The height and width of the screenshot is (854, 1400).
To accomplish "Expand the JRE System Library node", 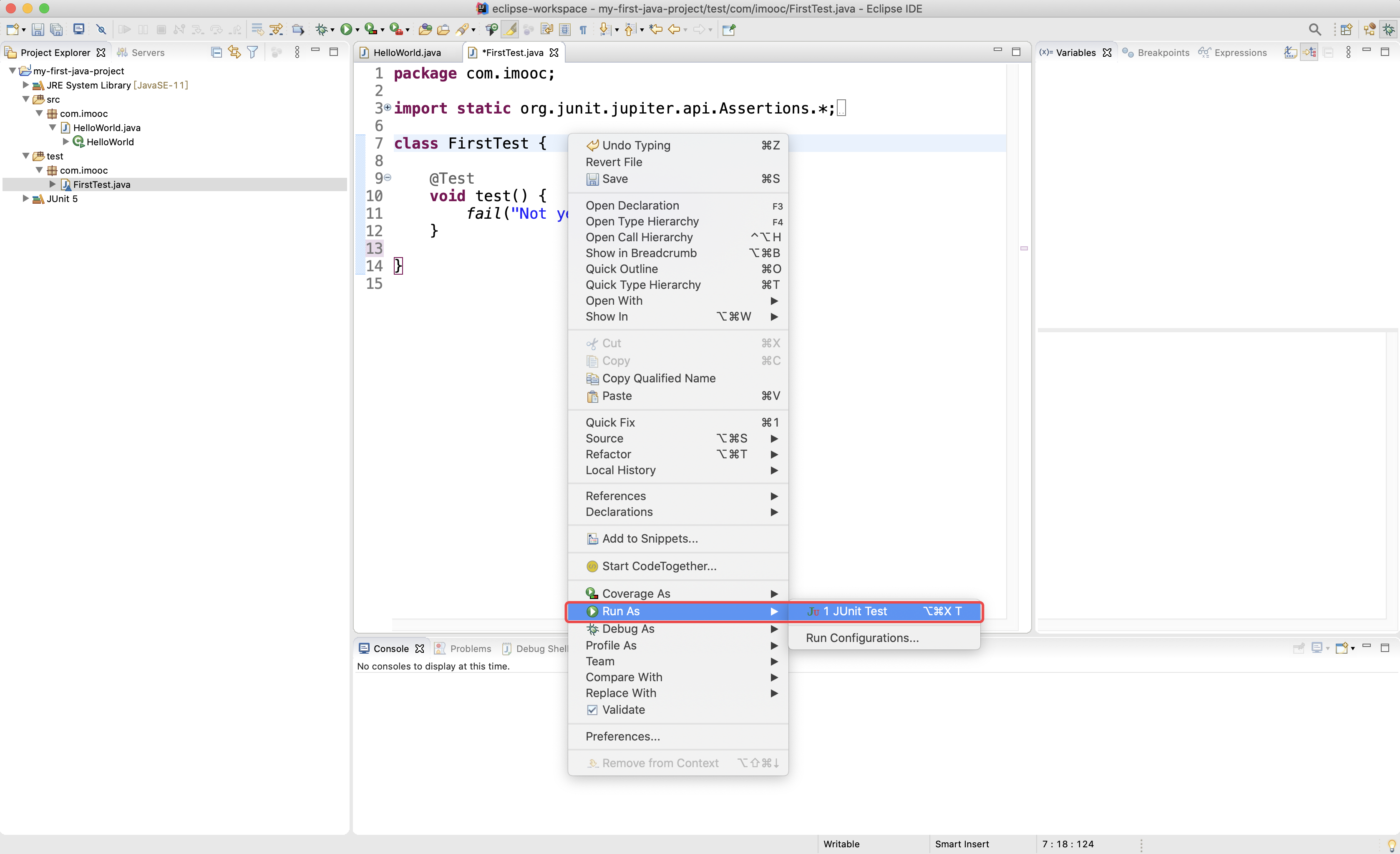I will tap(25, 85).
